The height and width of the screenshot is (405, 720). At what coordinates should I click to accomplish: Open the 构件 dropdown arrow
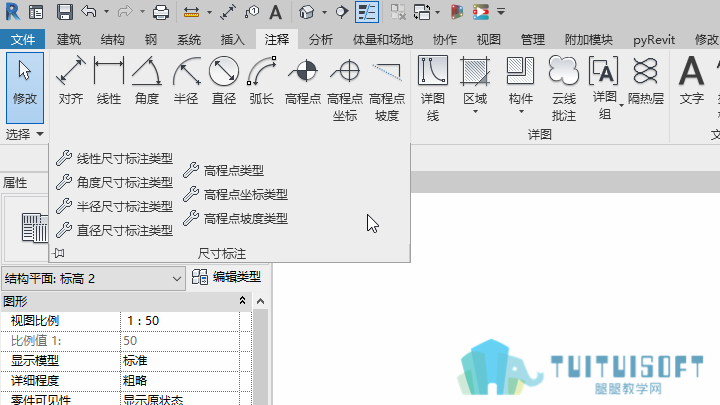521,112
